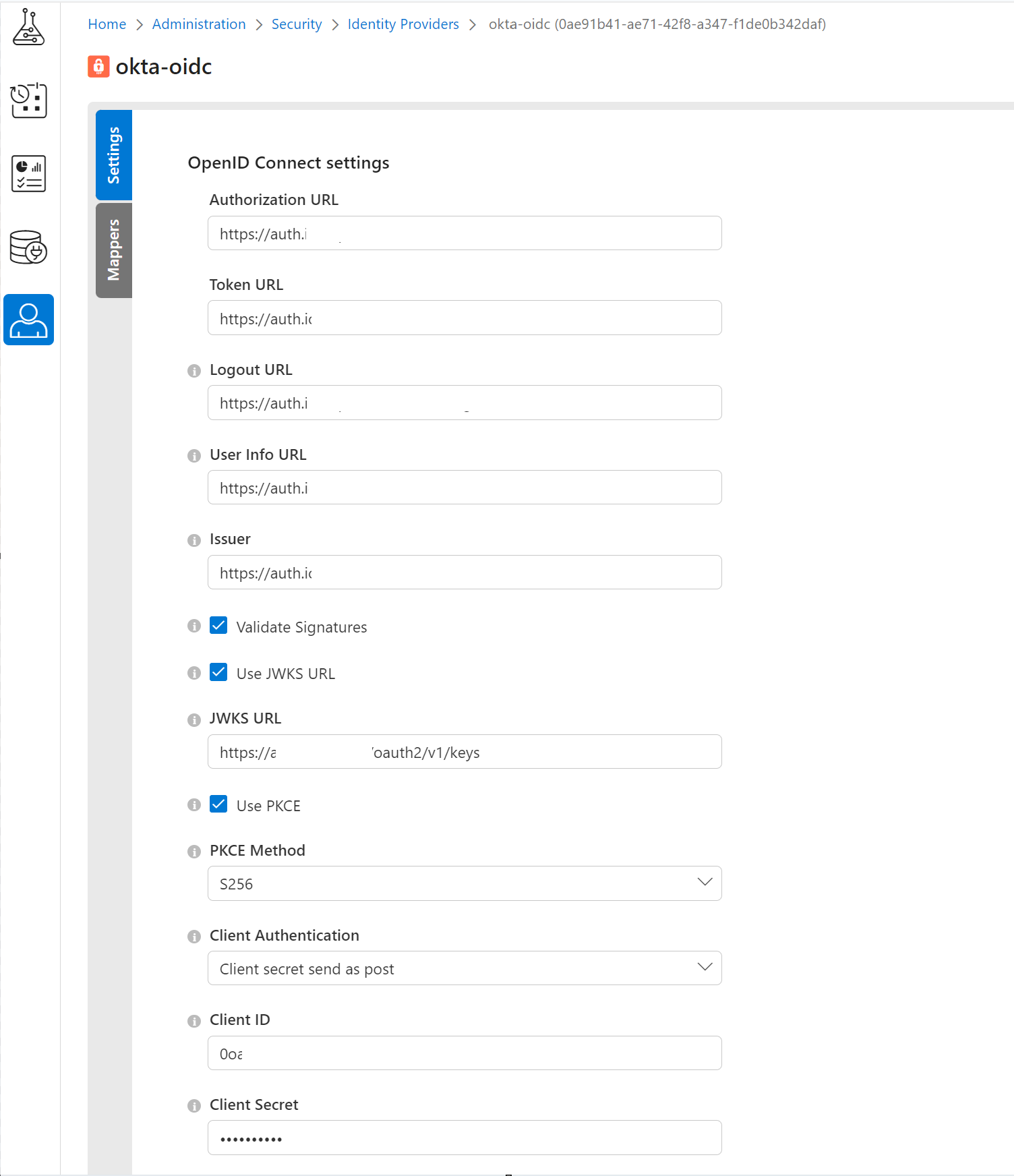Image resolution: width=1014 pixels, height=1176 pixels.
Task: Navigate to Security in the breadcrumb
Action: tap(296, 24)
